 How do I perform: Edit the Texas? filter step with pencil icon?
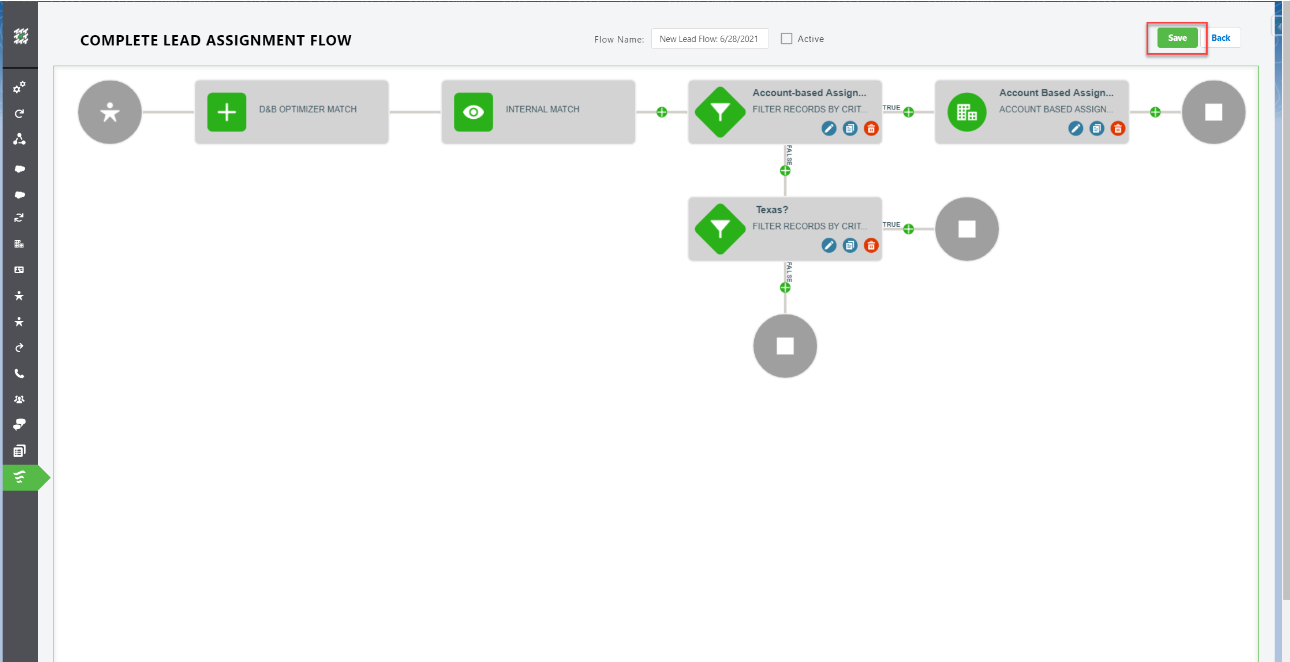point(829,245)
